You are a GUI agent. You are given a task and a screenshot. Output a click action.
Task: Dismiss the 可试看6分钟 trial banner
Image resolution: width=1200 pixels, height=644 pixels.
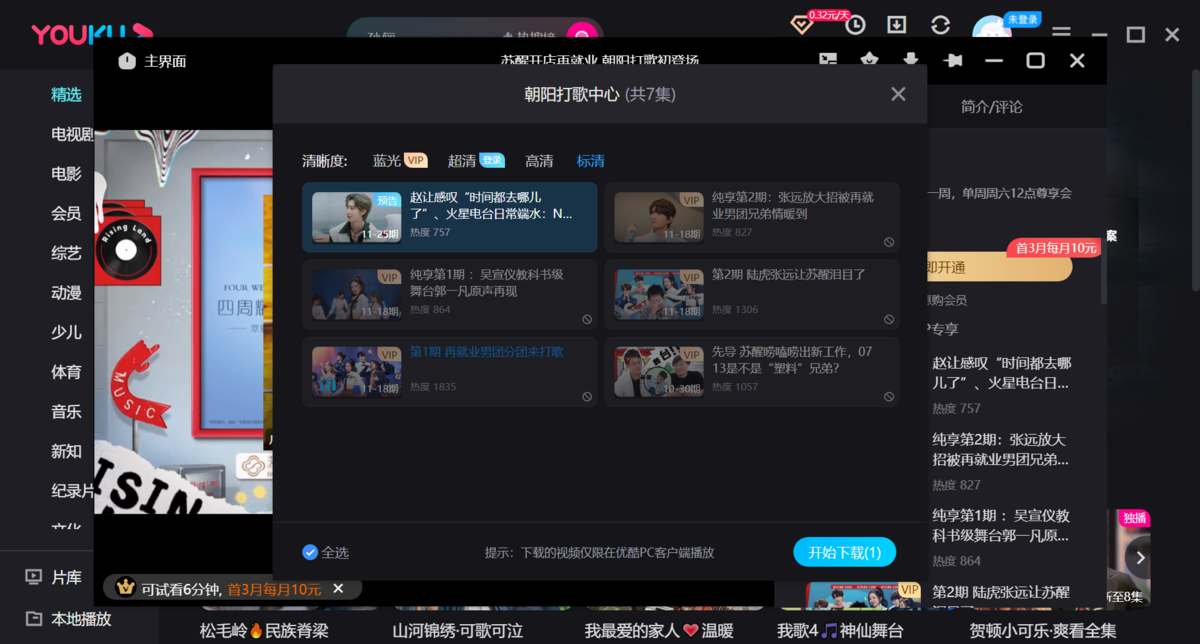338,589
